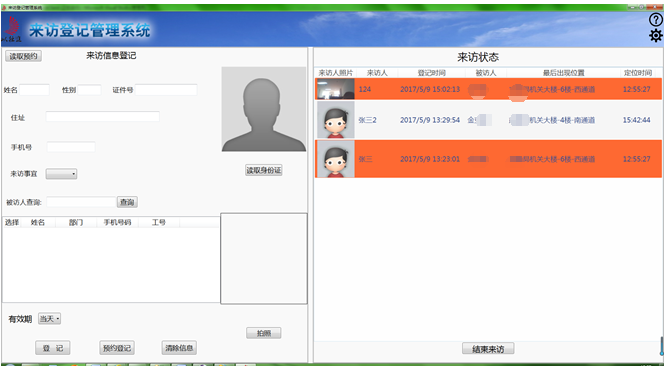Focus the 证件号 input field
Screen dimensions: 668x372
166,90
